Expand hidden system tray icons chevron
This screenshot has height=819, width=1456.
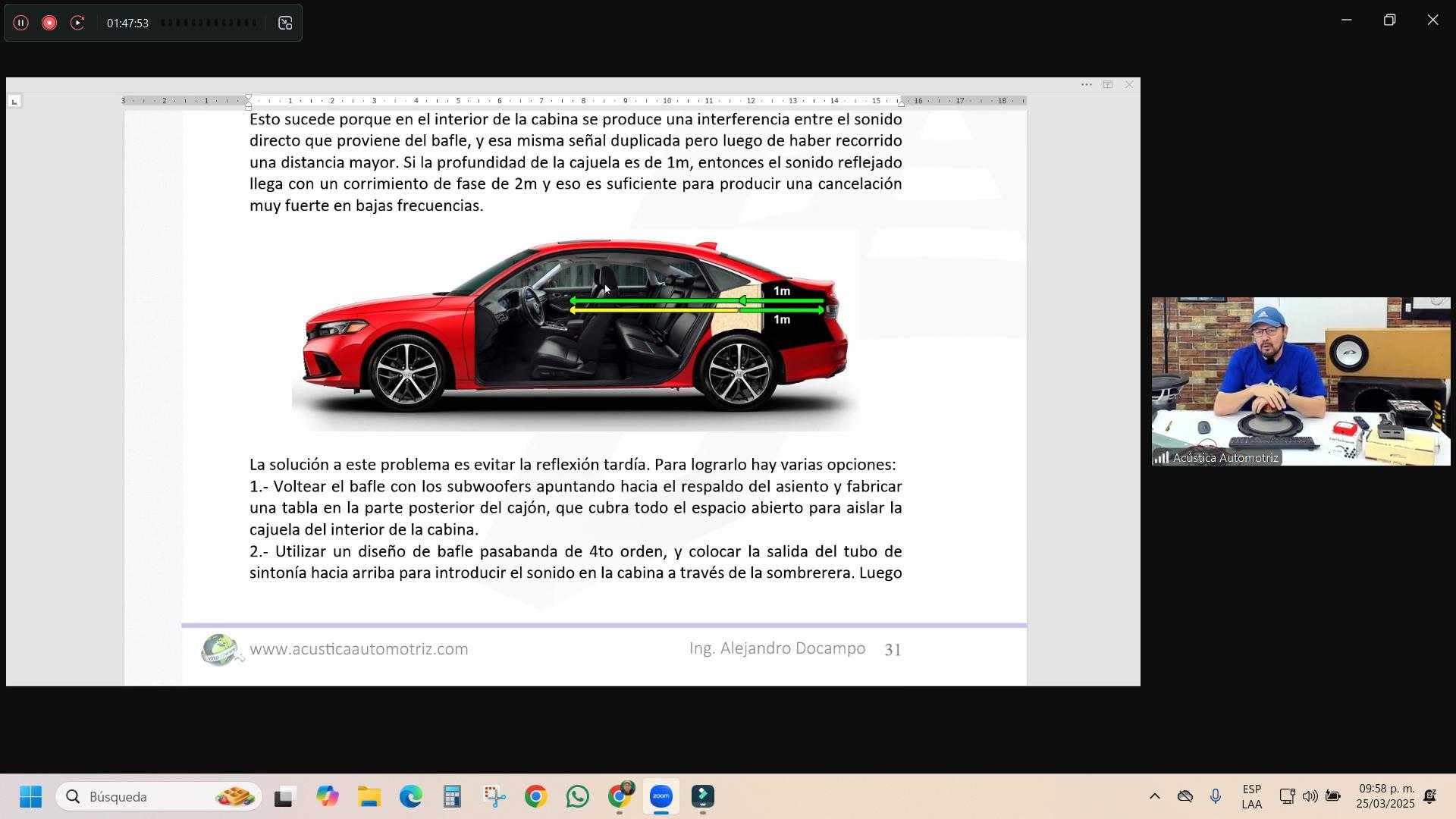pyautogui.click(x=1154, y=797)
